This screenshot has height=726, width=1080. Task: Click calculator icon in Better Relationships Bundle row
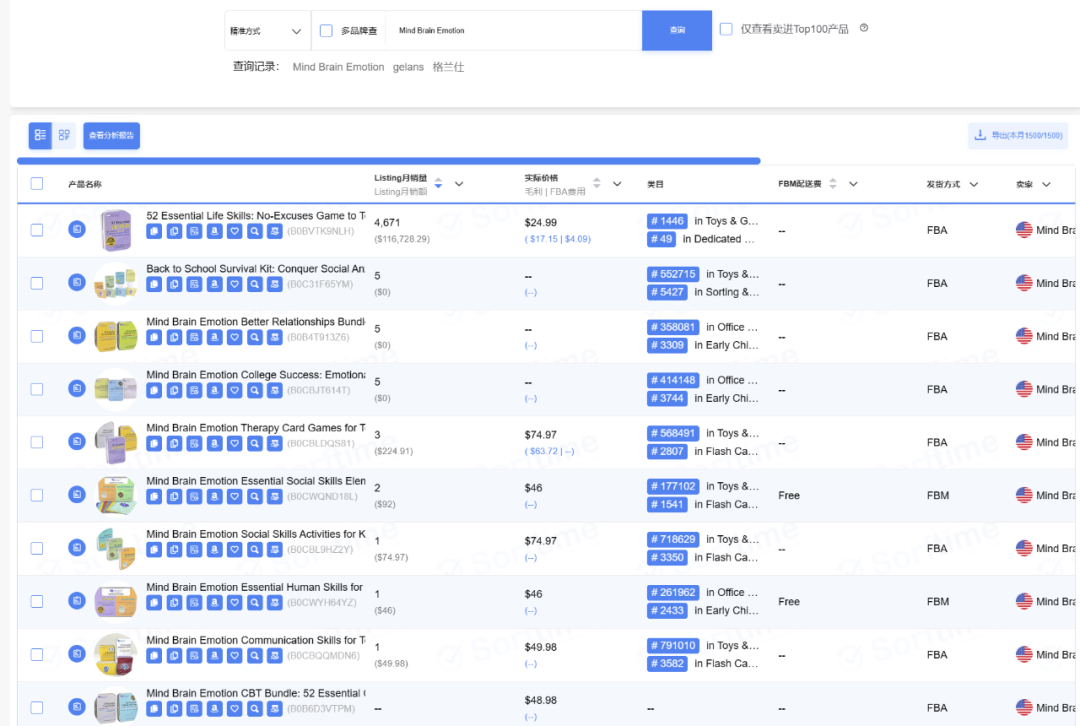[x=194, y=338]
